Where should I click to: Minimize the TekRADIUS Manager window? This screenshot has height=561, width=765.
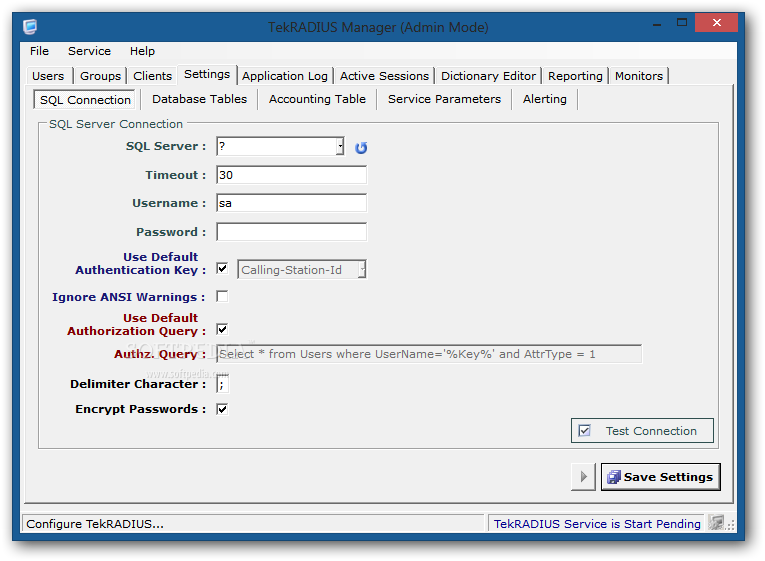click(x=657, y=23)
